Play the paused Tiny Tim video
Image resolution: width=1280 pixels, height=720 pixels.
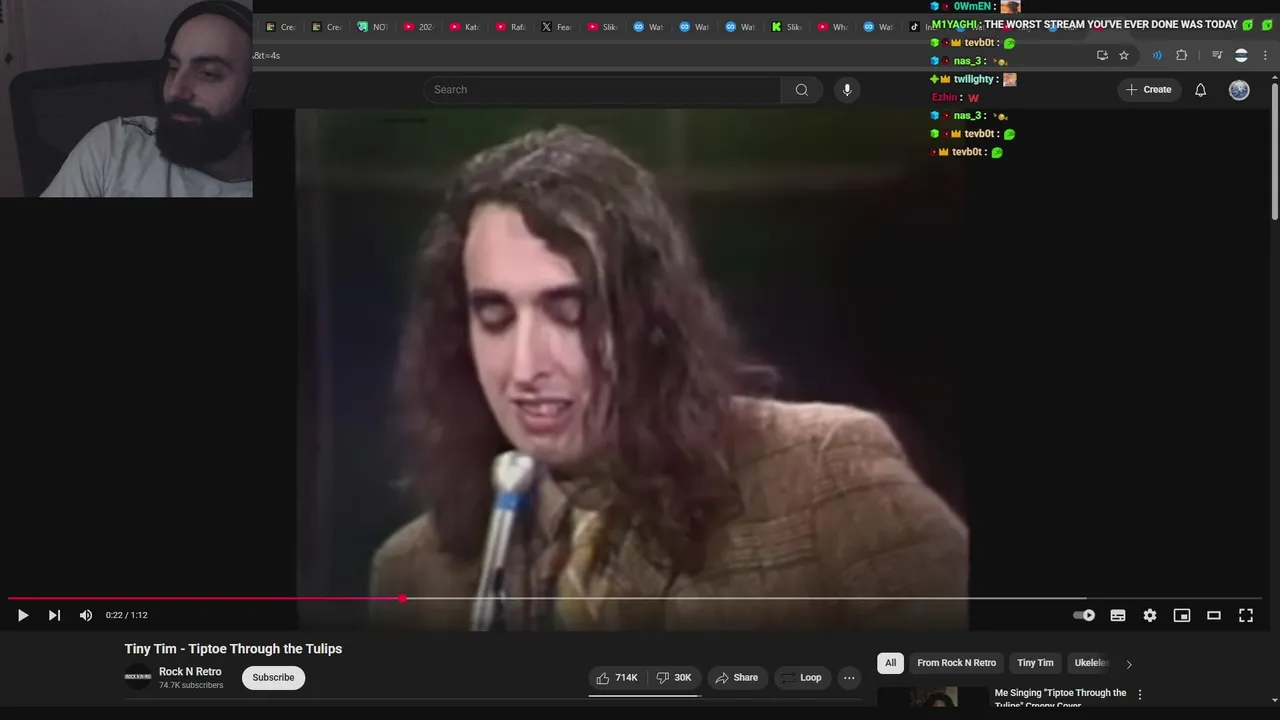(x=22, y=615)
